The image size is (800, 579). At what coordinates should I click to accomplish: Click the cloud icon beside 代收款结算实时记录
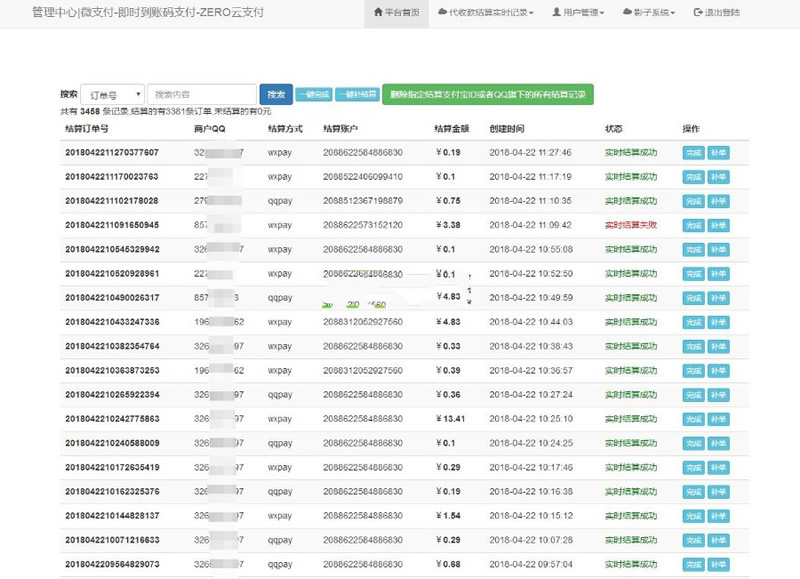tap(442, 13)
